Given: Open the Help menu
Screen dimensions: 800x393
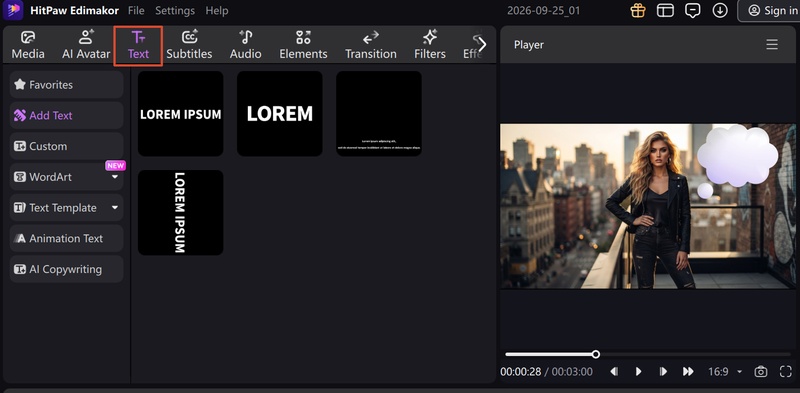Looking at the screenshot, I should [x=217, y=11].
